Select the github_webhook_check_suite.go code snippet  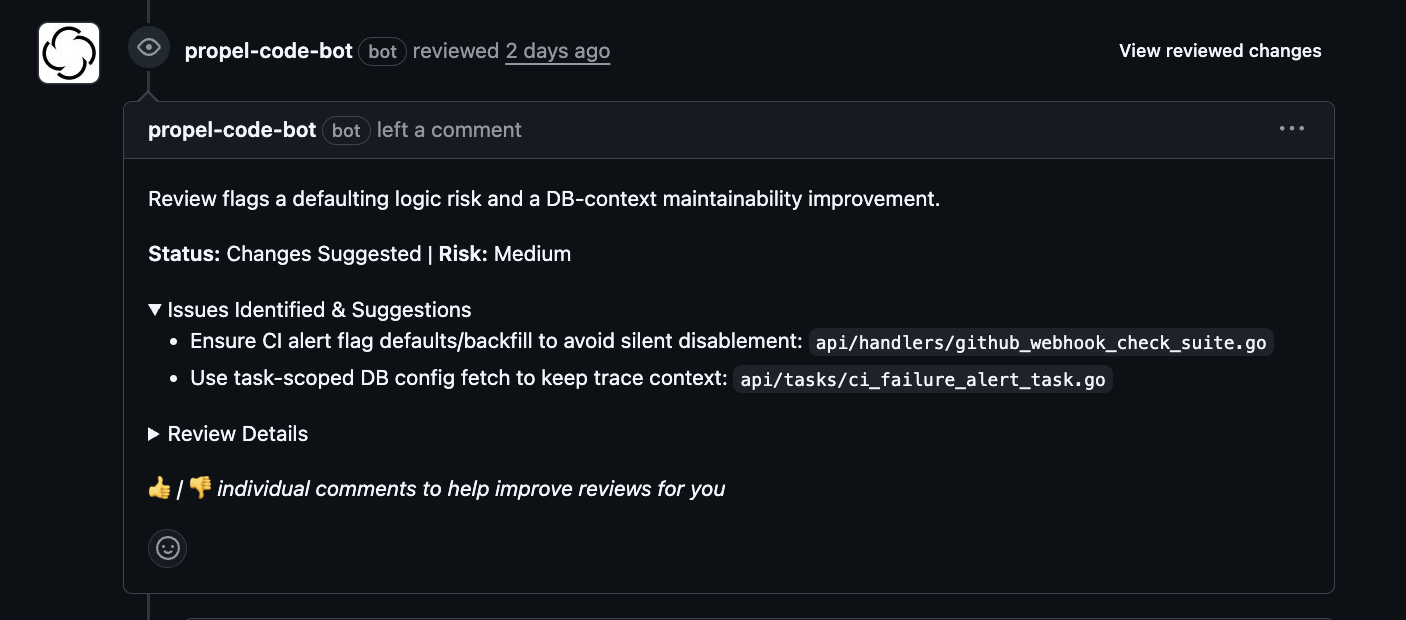1041,342
